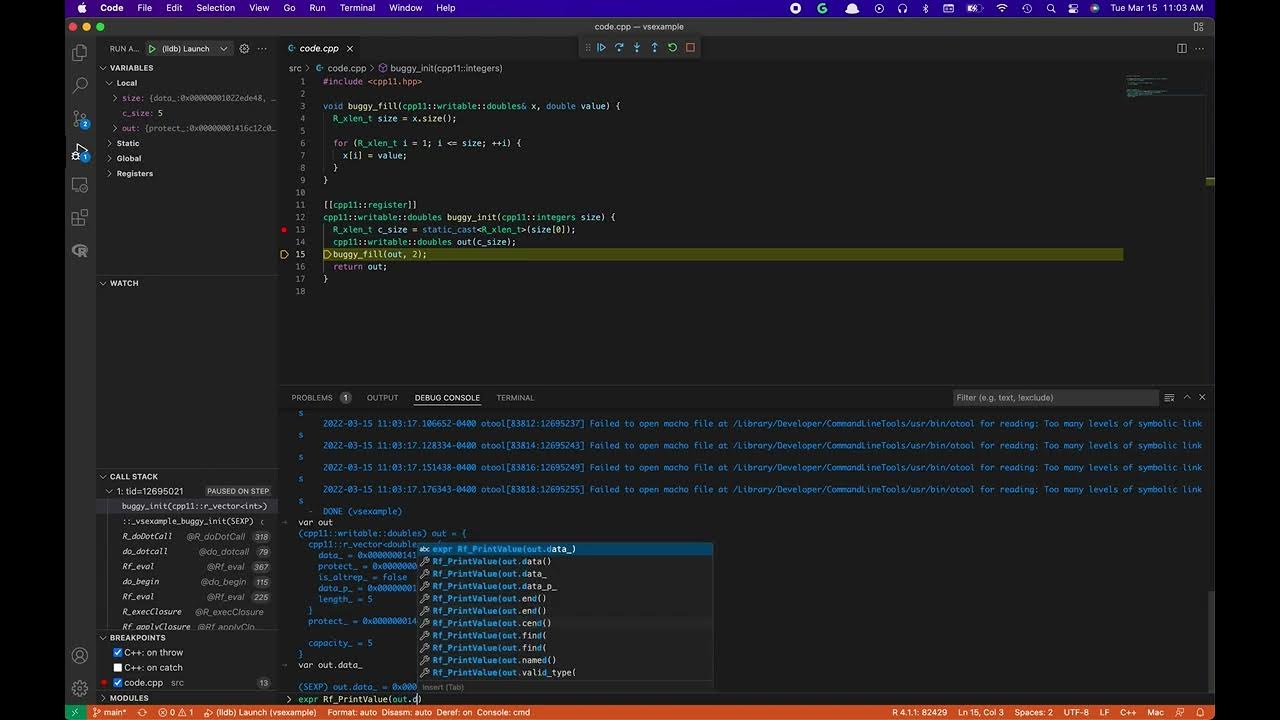The width and height of the screenshot is (1280, 720).
Task: Step Out in debug toolbar
Action: [655, 47]
